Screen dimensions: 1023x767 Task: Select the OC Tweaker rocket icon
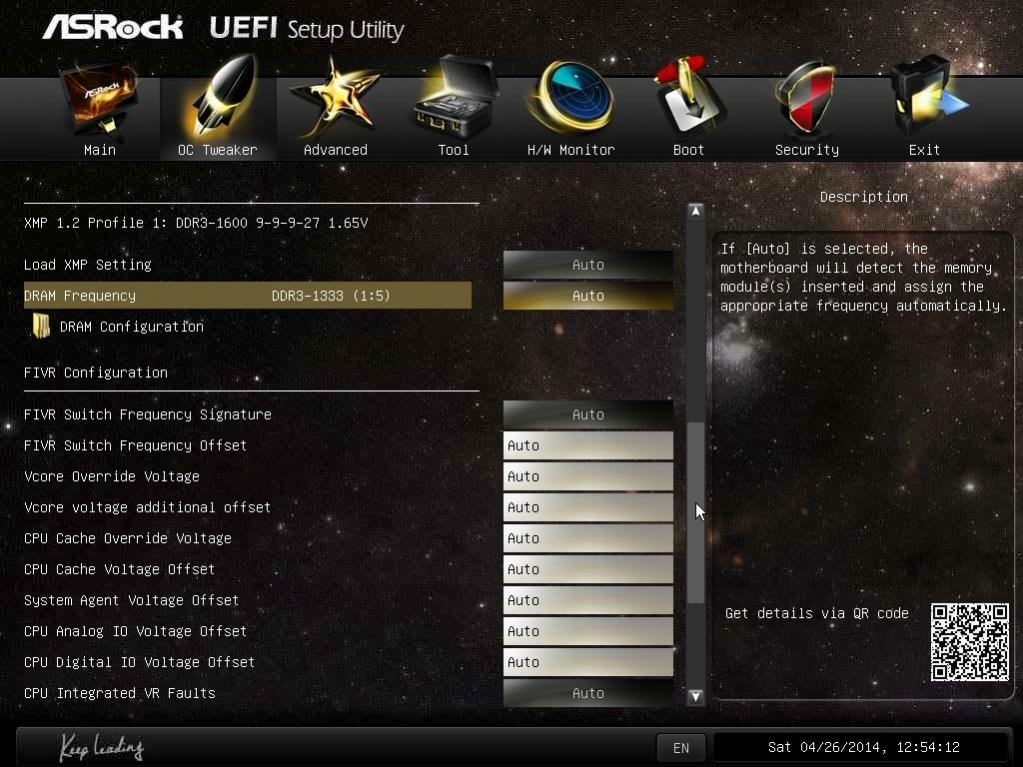tap(221, 98)
